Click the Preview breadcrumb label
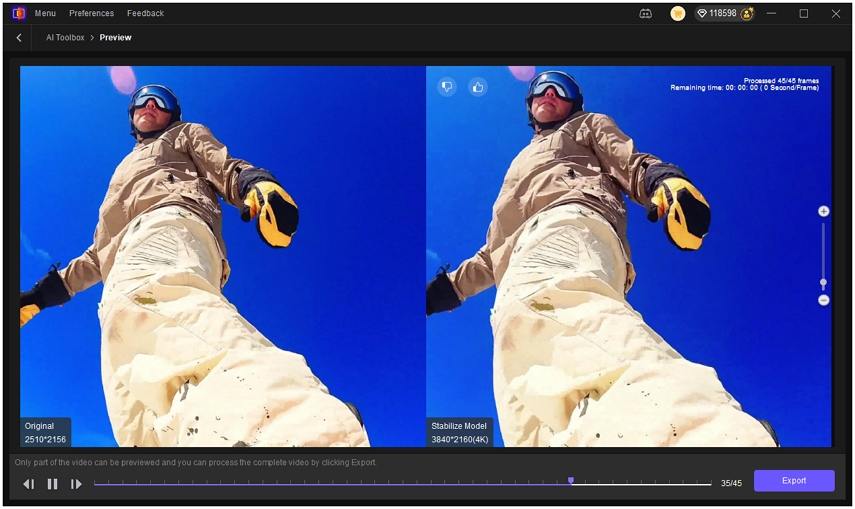 point(116,38)
